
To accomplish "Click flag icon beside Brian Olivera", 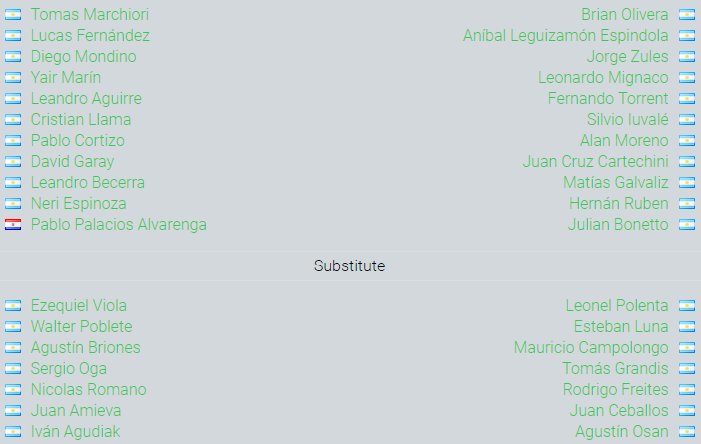I will (687, 15).
